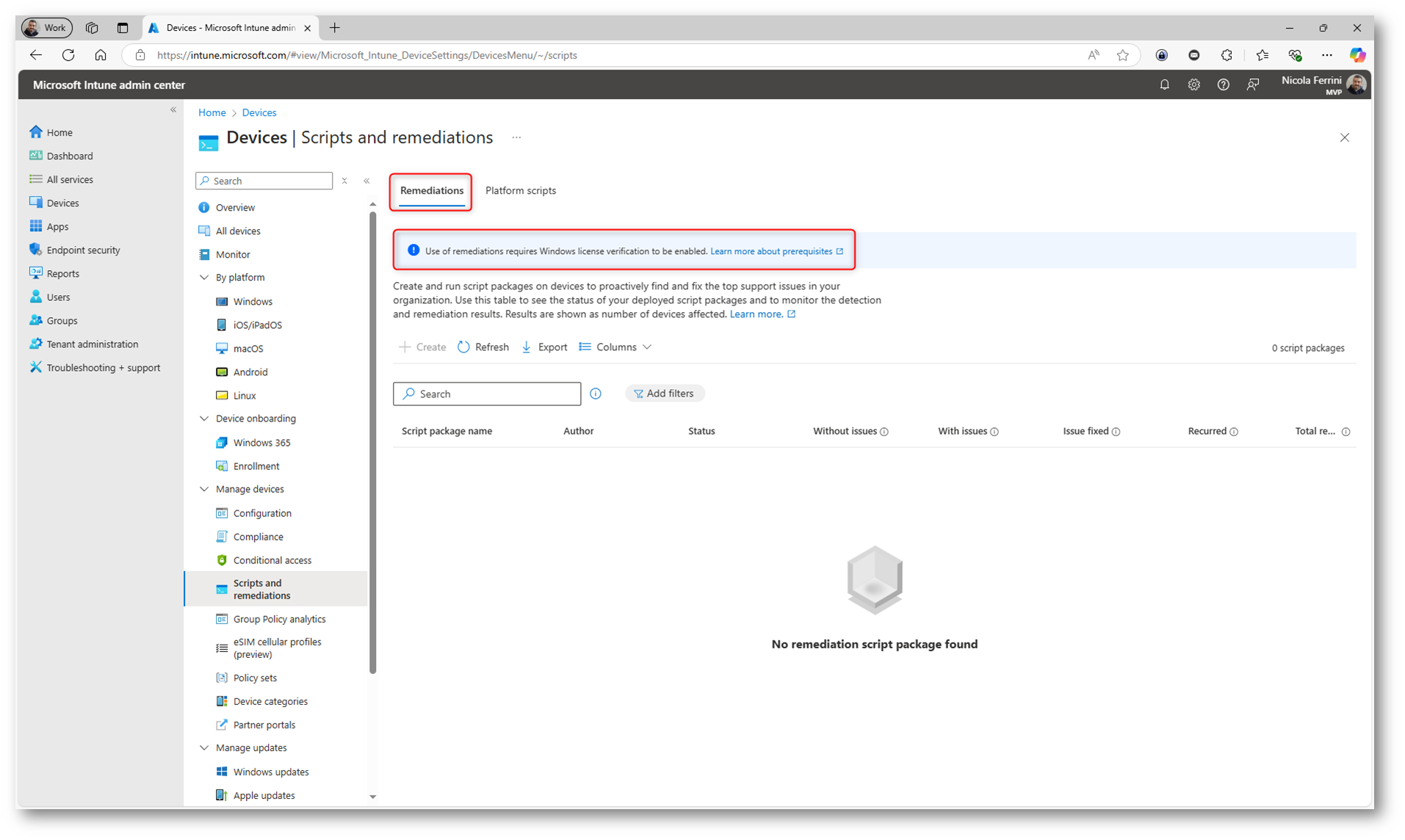Open Enrollment item
Viewport: 1405px width, 840px height.
point(256,466)
